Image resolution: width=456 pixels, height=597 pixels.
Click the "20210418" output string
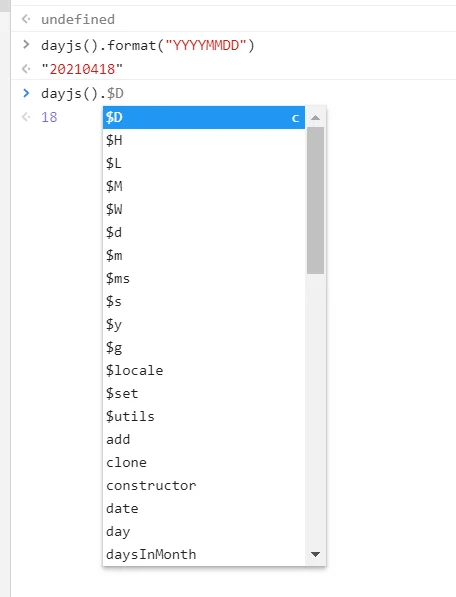point(82,69)
